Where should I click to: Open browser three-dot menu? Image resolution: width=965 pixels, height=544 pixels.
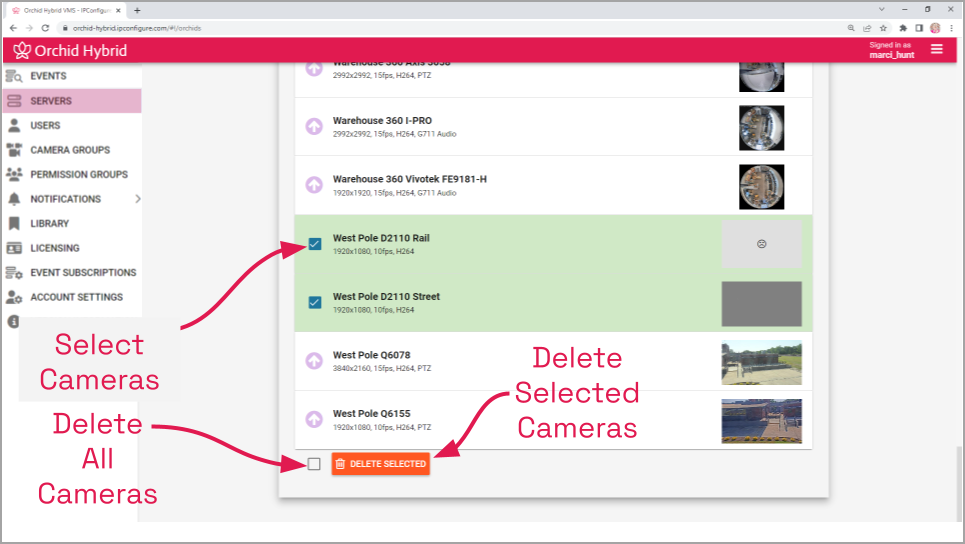click(x=952, y=28)
